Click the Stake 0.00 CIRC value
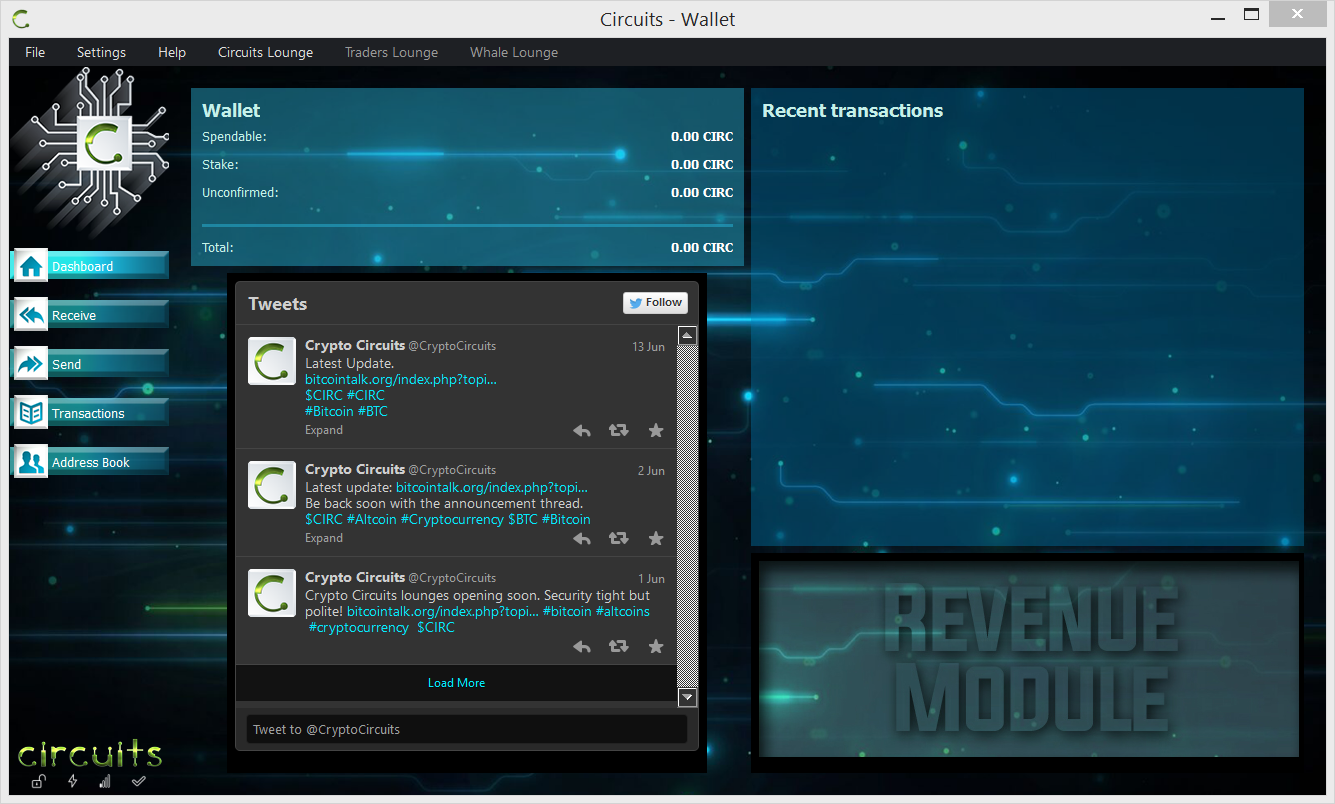Image resolution: width=1335 pixels, height=804 pixels. point(702,165)
